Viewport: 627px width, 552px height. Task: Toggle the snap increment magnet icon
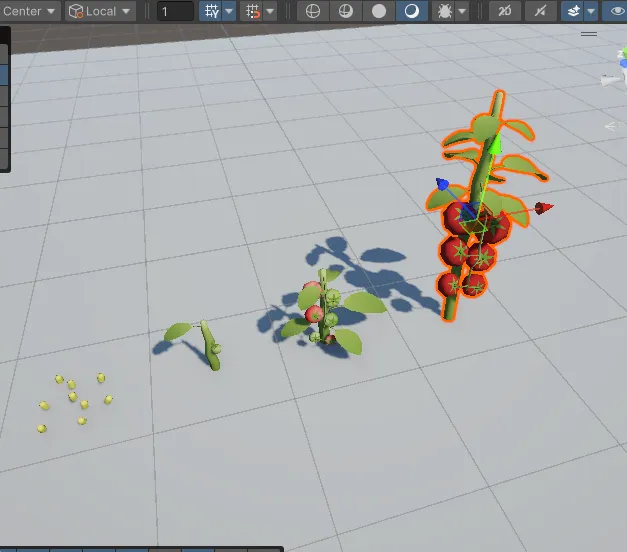pos(253,11)
